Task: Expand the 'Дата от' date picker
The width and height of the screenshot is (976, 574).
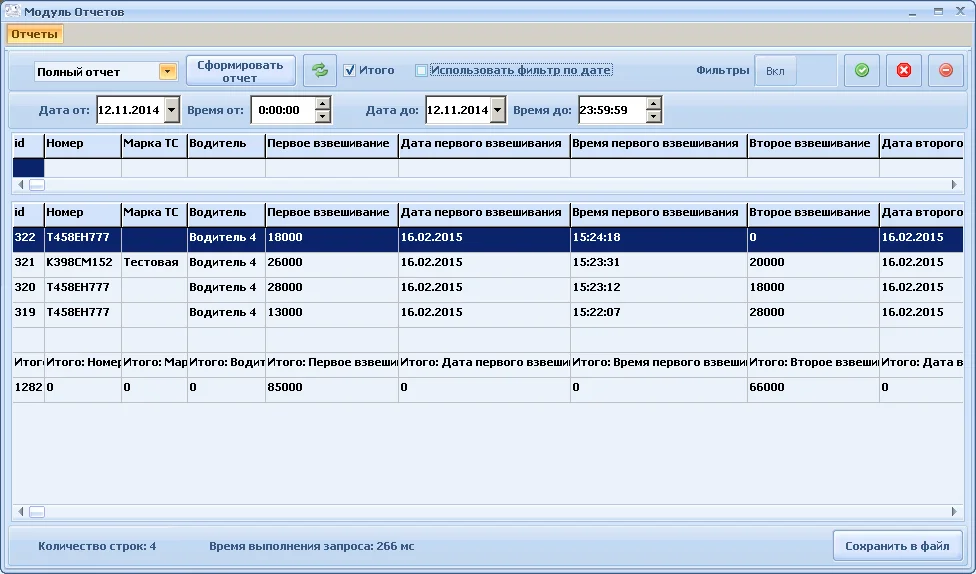Action: 171,110
